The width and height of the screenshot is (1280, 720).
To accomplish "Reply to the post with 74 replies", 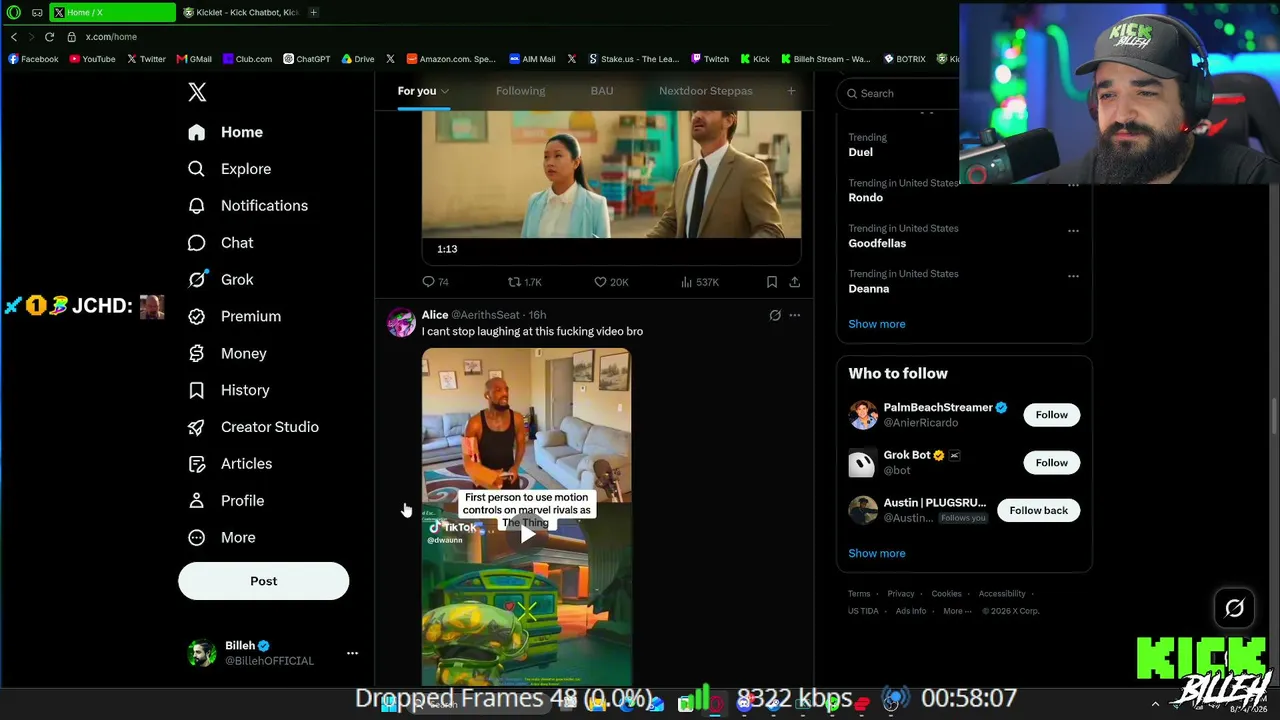I will 435,282.
